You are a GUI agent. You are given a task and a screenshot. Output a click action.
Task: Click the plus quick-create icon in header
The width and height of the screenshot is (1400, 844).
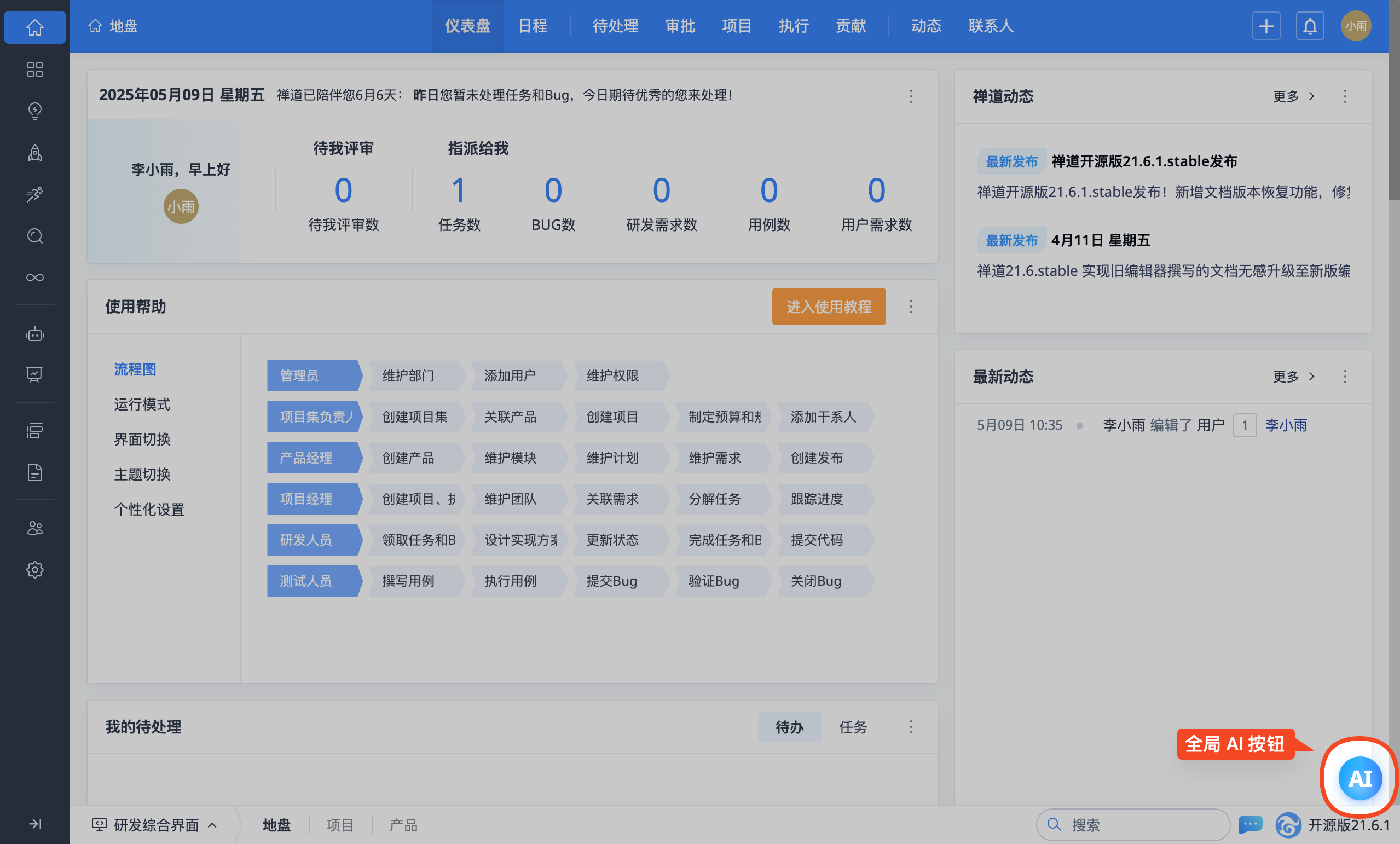[x=1266, y=26]
